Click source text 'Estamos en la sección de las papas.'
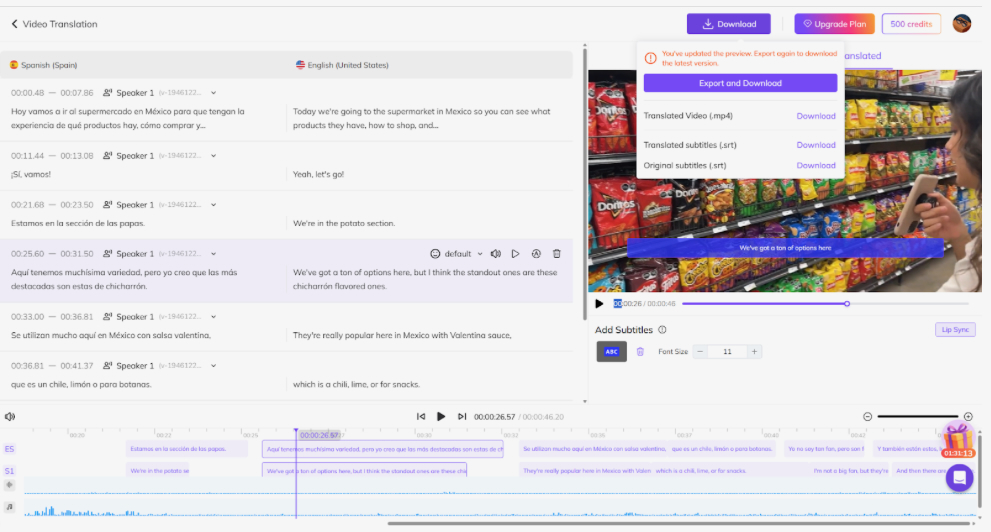The image size is (991, 532). point(78,224)
